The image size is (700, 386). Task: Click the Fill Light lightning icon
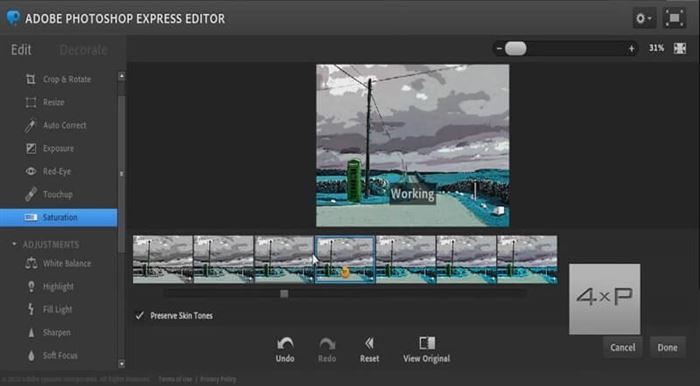(31, 309)
